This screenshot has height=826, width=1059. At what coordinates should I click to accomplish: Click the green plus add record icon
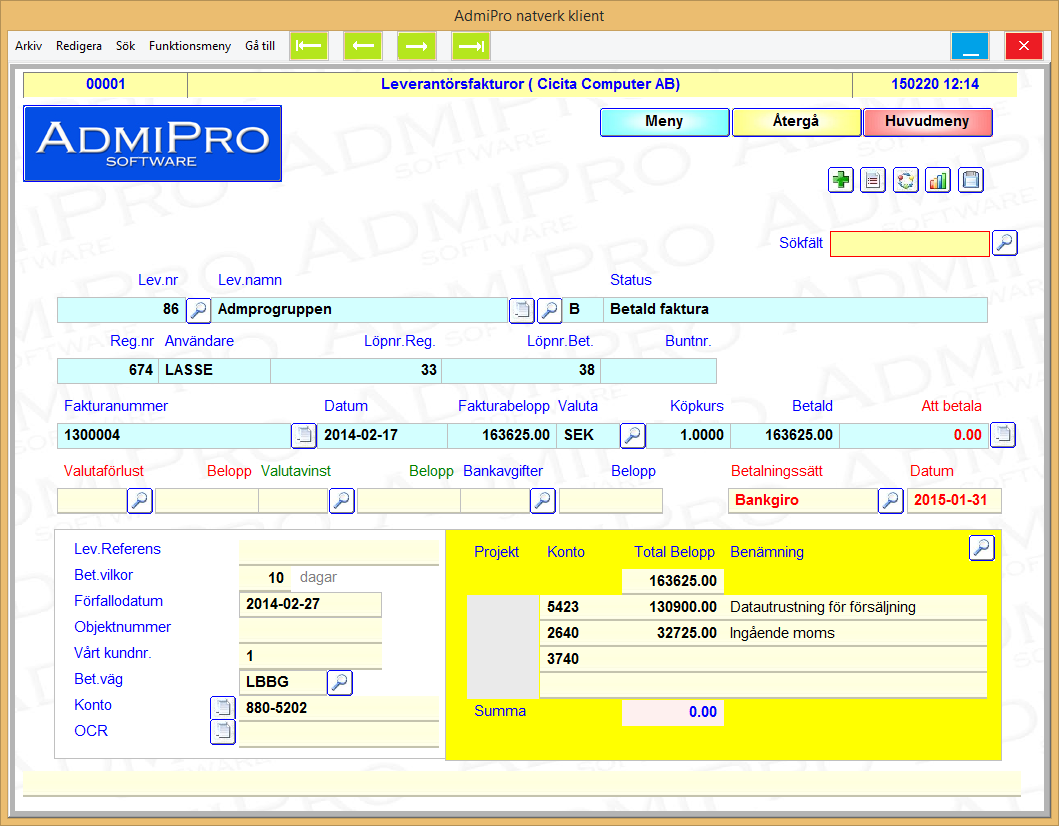point(841,181)
